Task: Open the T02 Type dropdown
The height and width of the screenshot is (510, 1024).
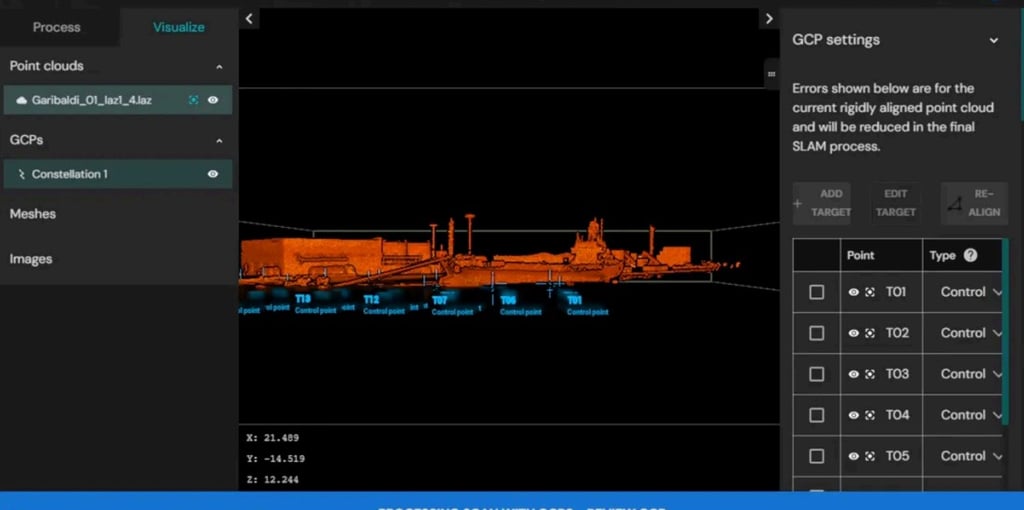Action: pos(970,334)
